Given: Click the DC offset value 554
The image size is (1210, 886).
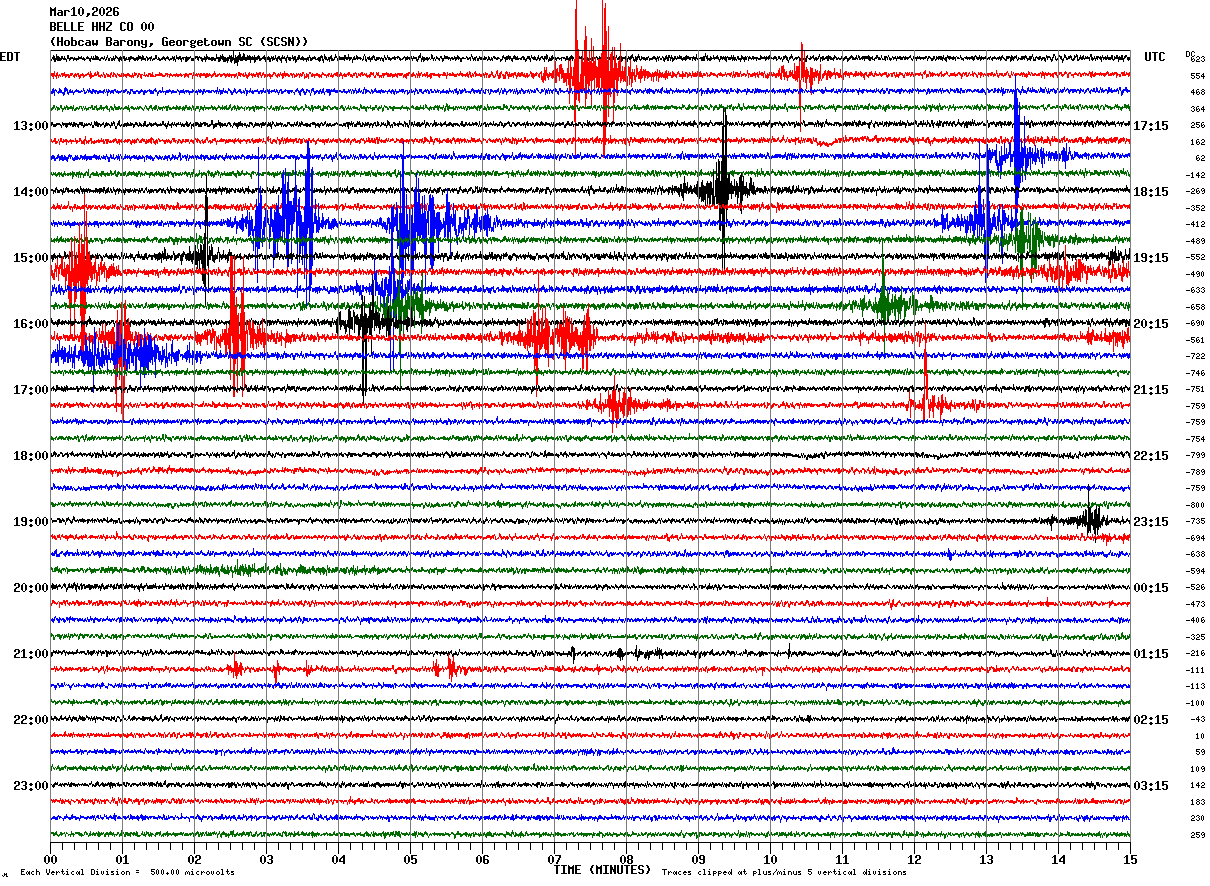Looking at the screenshot, I should tap(1198, 76).
